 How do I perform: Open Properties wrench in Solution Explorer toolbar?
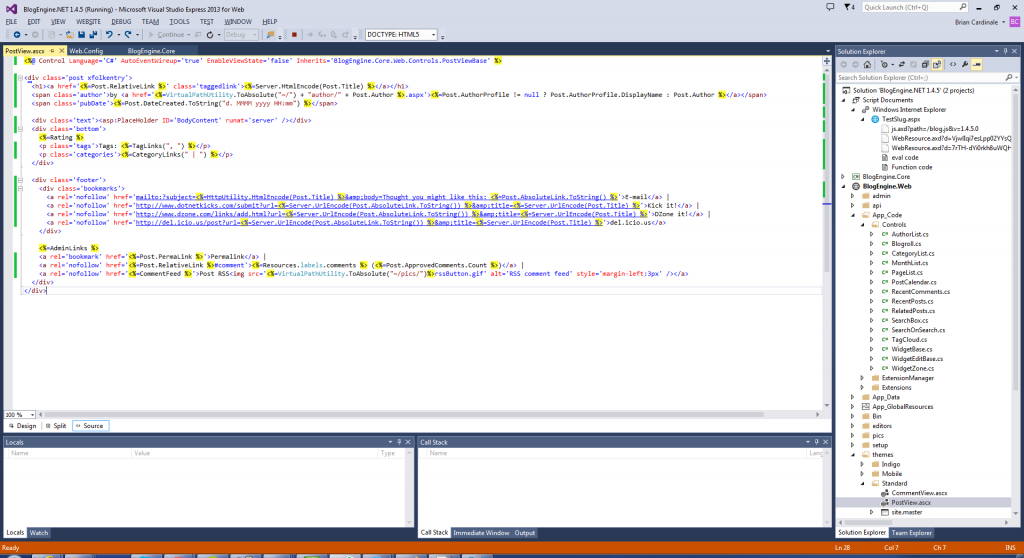point(964,64)
